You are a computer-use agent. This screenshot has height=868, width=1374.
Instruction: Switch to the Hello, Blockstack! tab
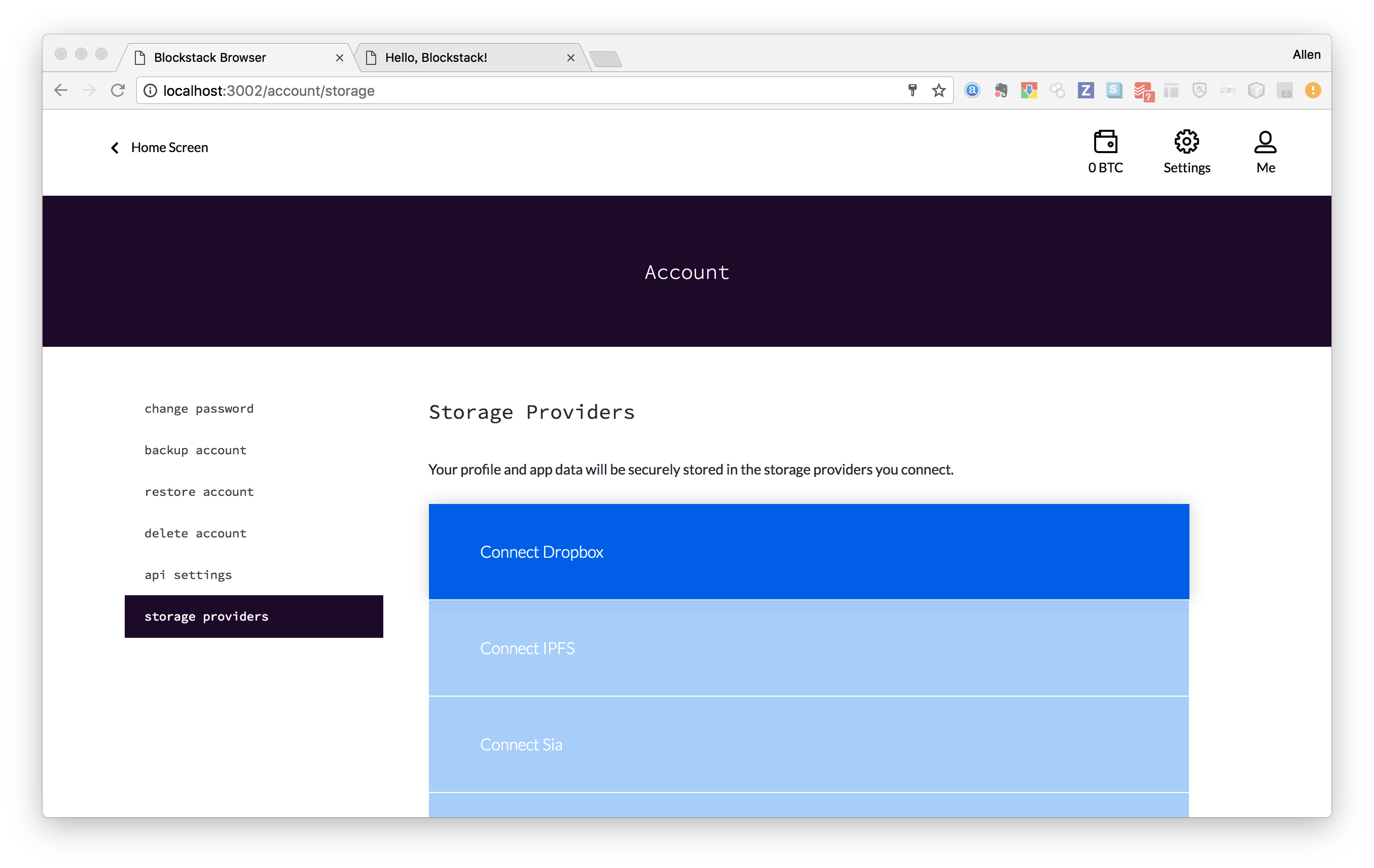436,58
